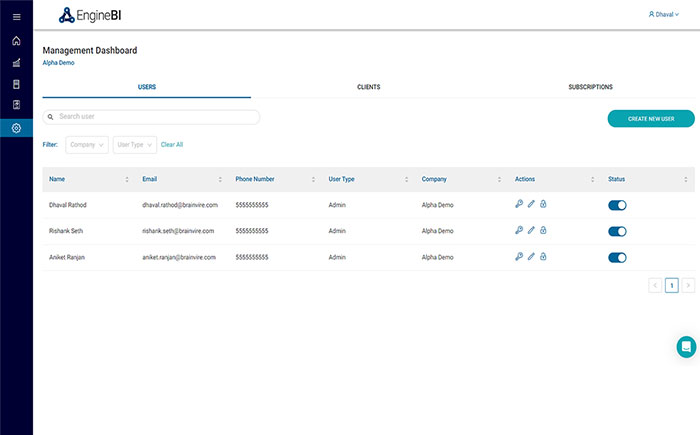Click the EngineBI logo
Image resolution: width=700 pixels, height=435 pixels.
pyautogui.click(x=90, y=15)
